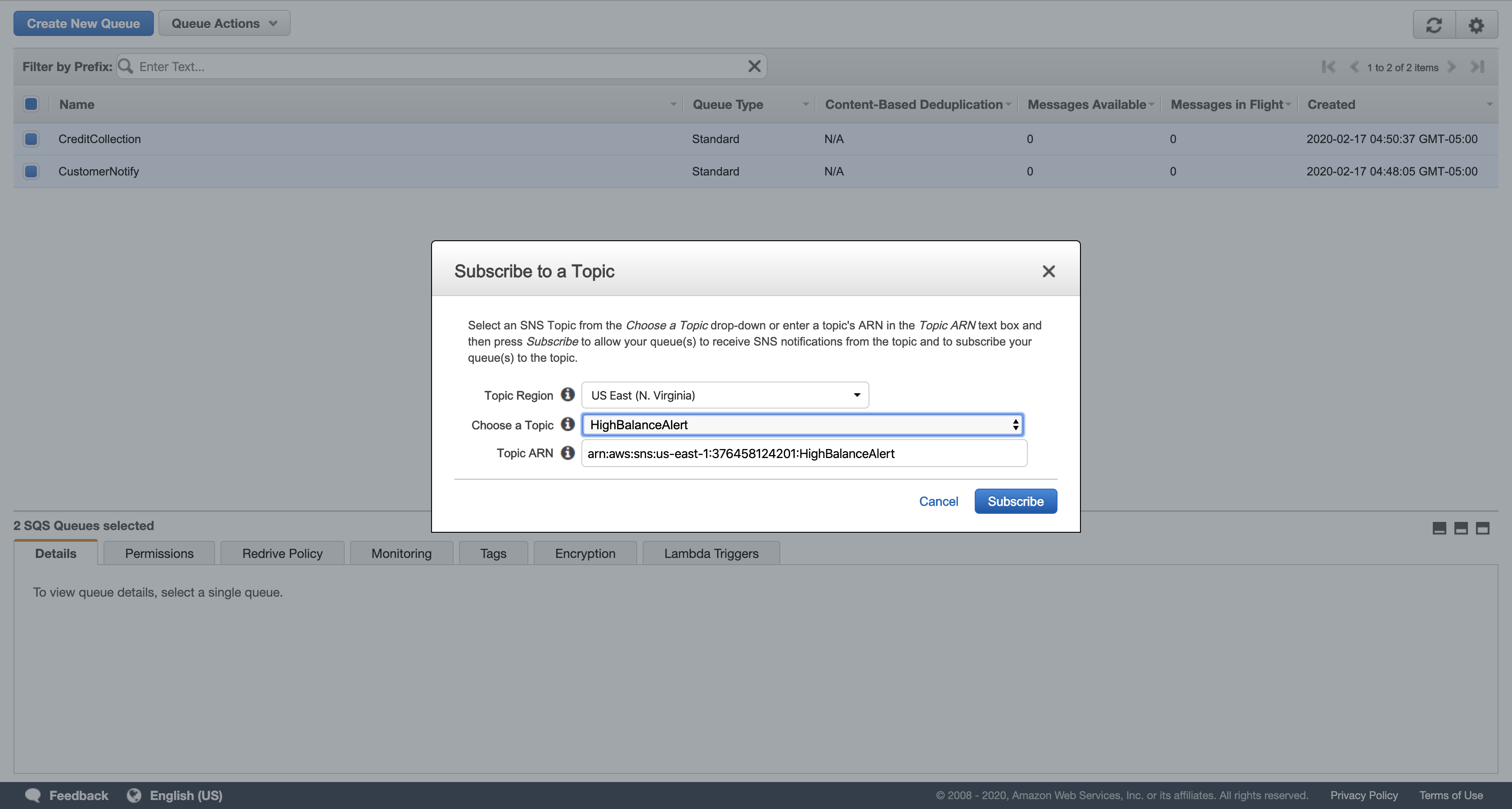
Task: Expand the Queue Actions menu
Action: pos(224,23)
